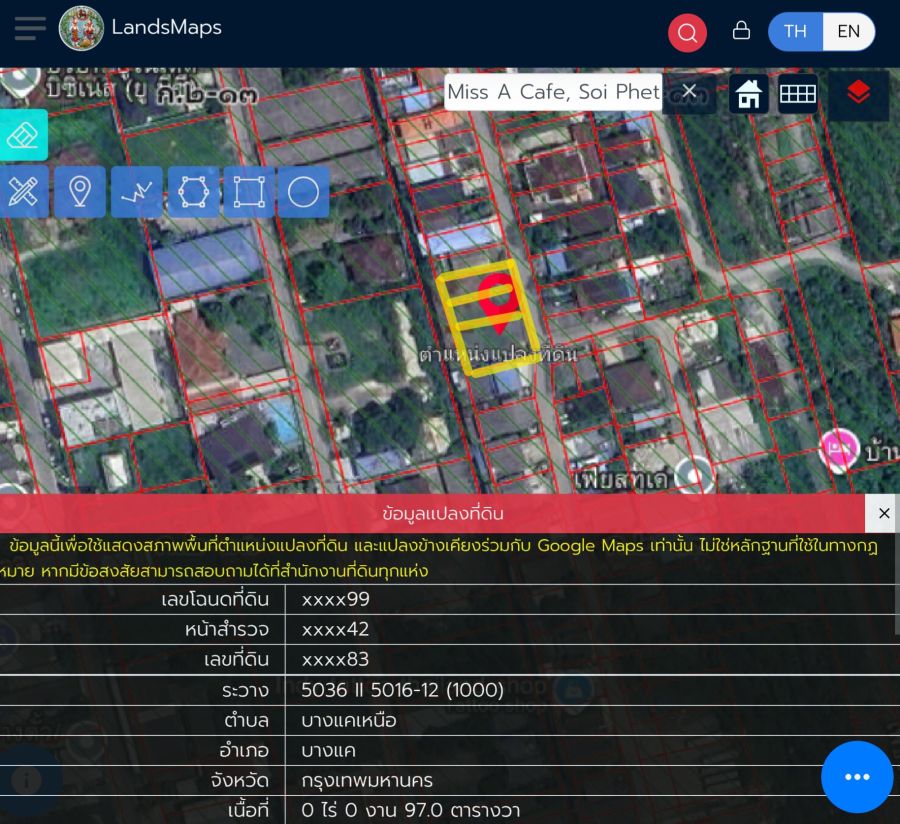Open the grid table icon
The image size is (900, 824).
(x=798, y=94)
